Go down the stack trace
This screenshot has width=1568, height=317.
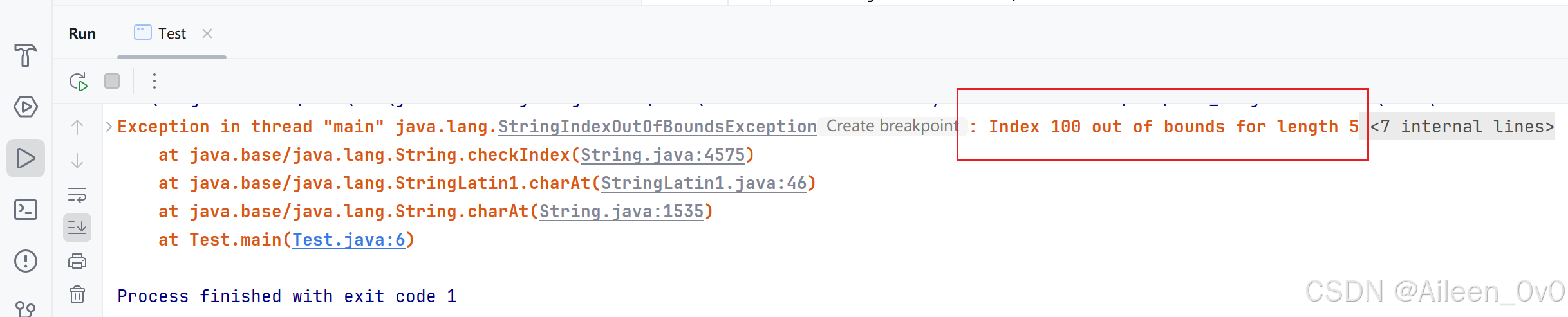(77, 161)
